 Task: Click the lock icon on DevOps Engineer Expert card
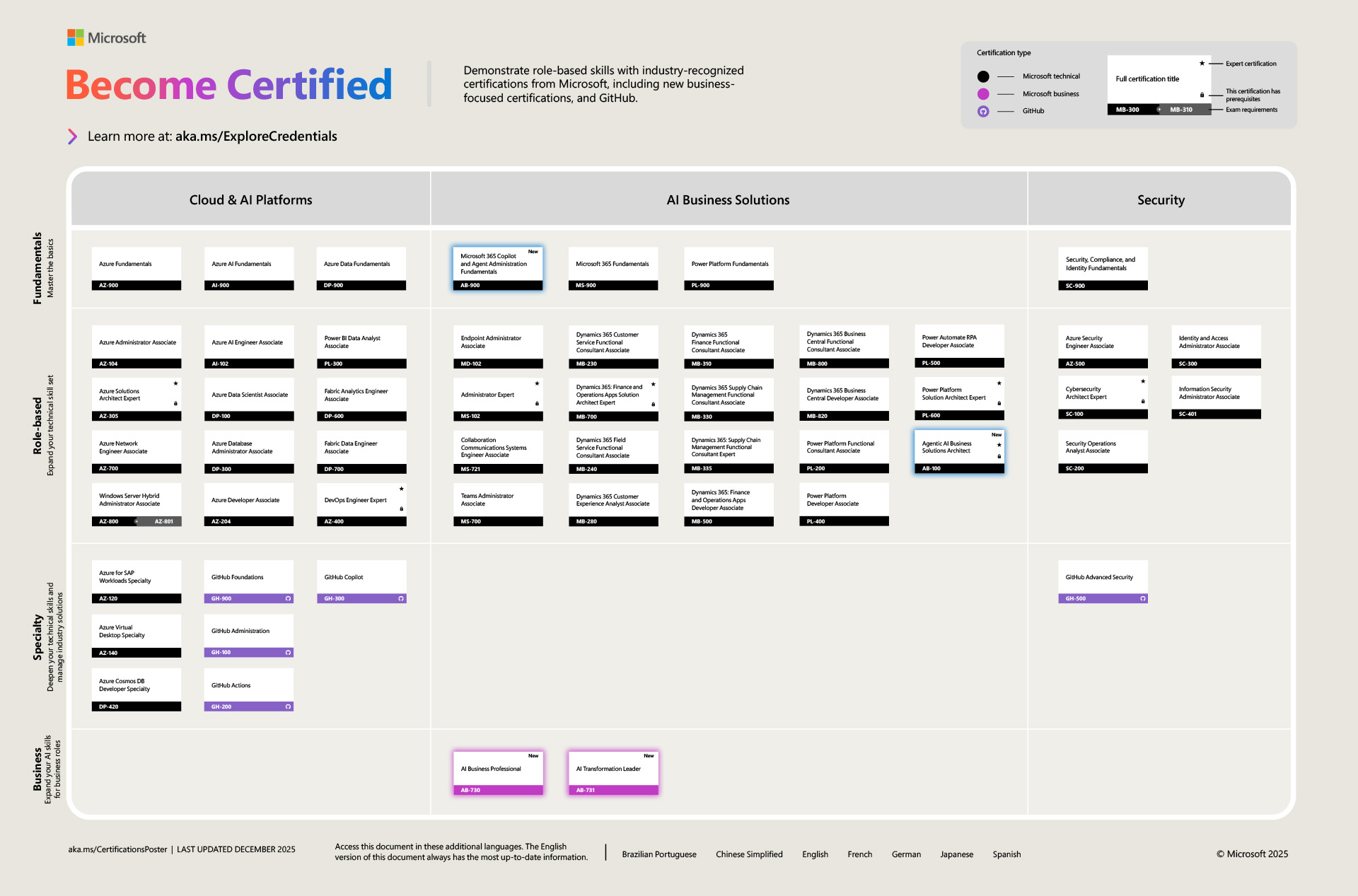click(x=401, y=508)
